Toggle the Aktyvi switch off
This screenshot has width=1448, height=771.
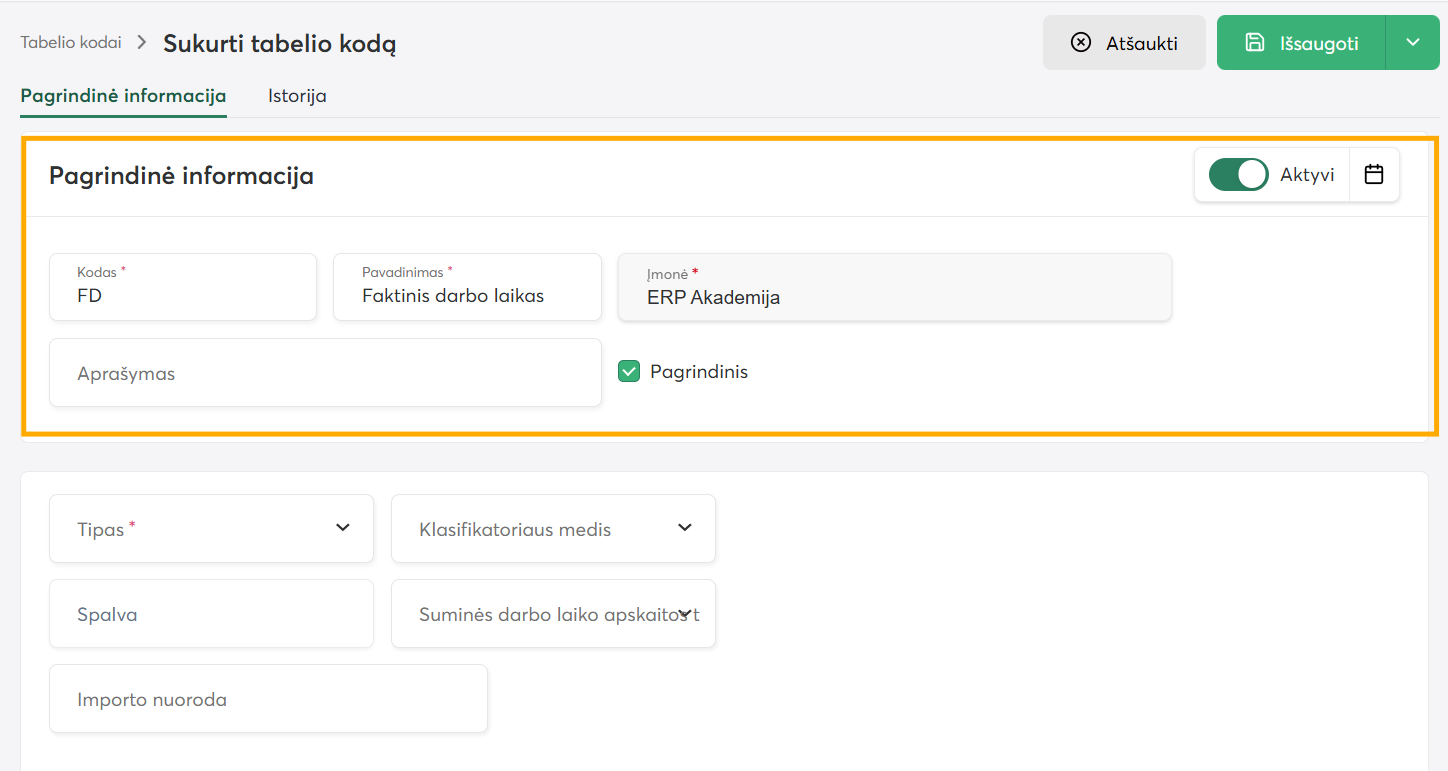pos(1238,174)
